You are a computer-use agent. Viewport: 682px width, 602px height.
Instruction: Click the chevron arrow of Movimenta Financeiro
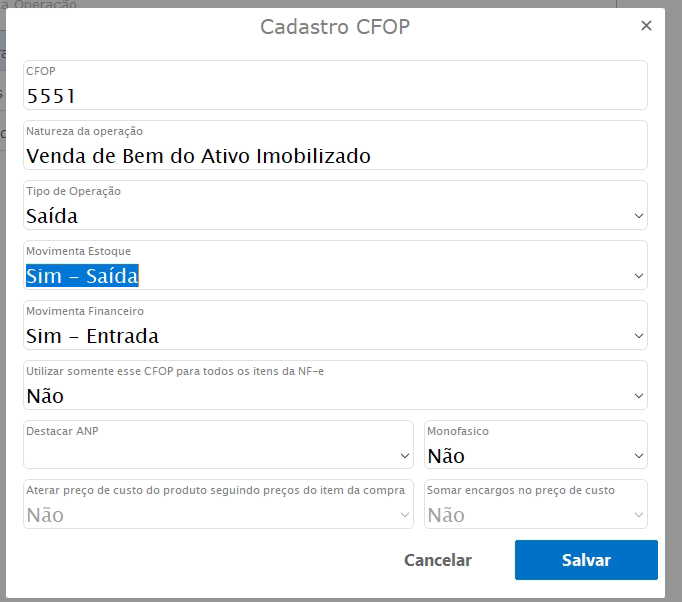coord(639,336)
